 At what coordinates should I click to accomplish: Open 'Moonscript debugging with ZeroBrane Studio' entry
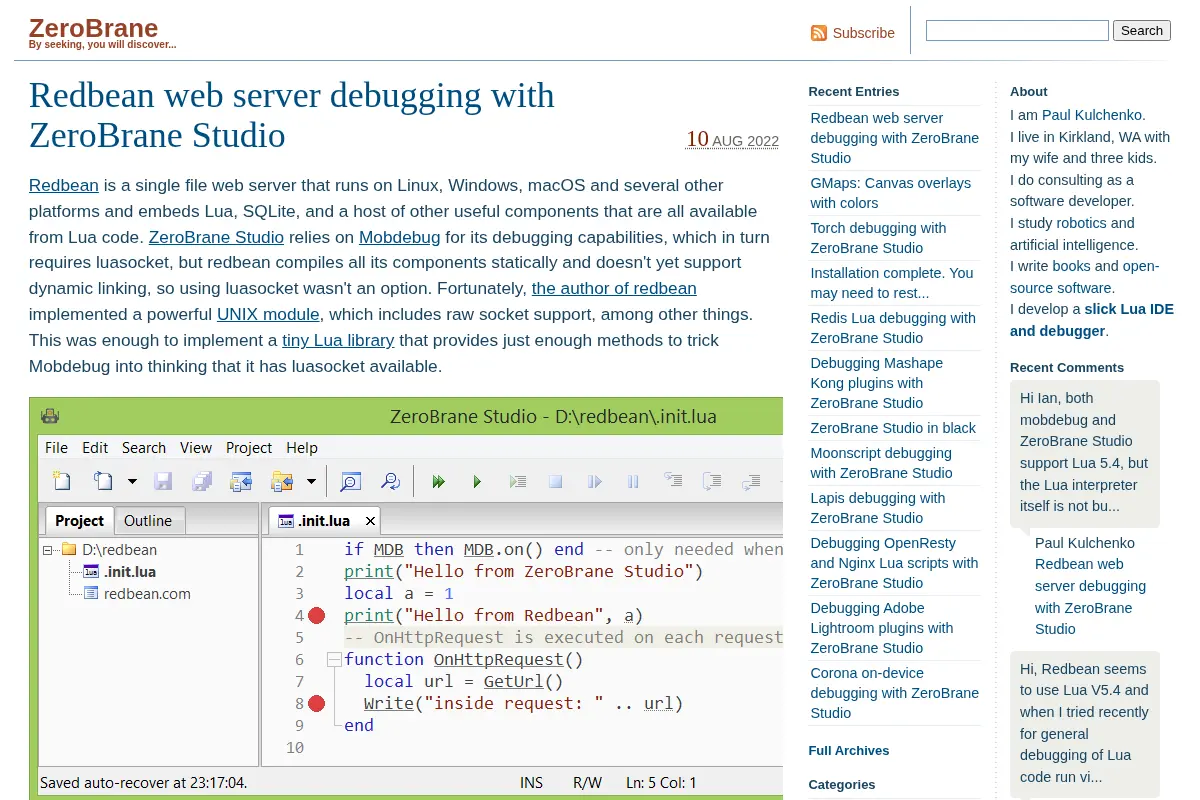point(881,463)
